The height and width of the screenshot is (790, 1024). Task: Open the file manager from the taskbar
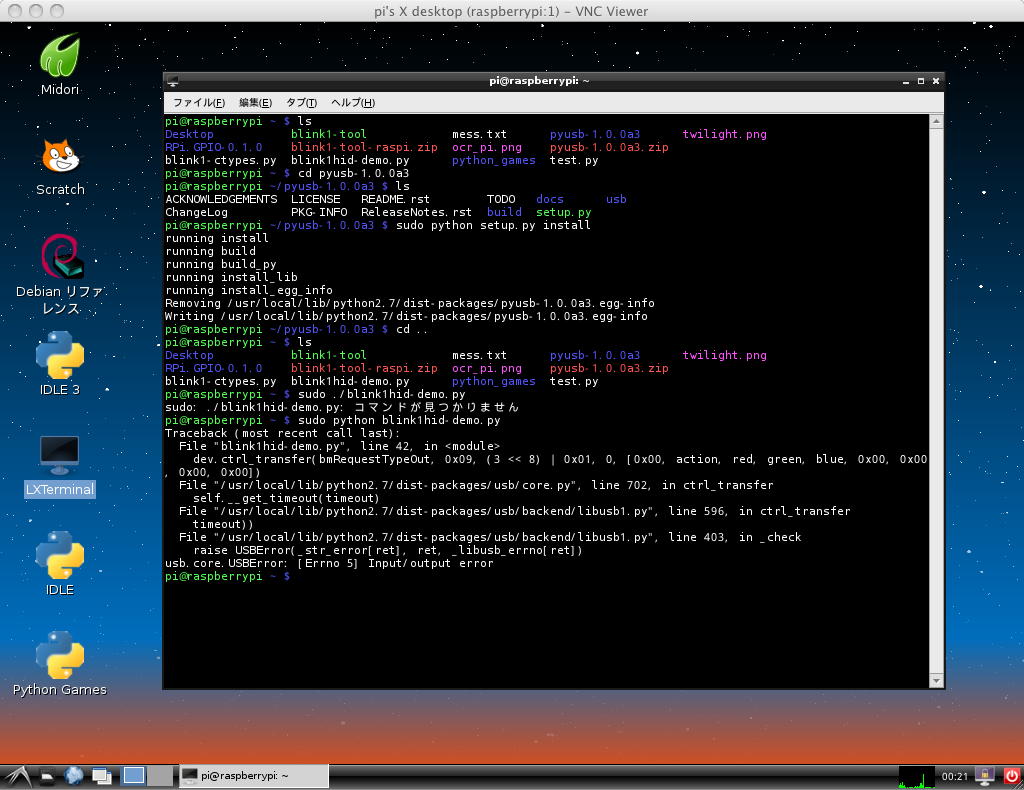point(47,776)
